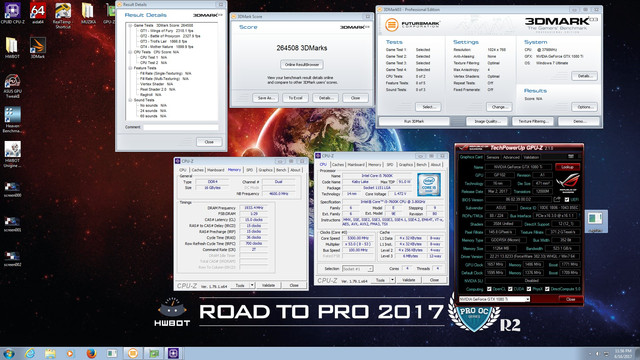
Task: Click the BIOS share/export icon in GPU-Z
Action: 557,200
